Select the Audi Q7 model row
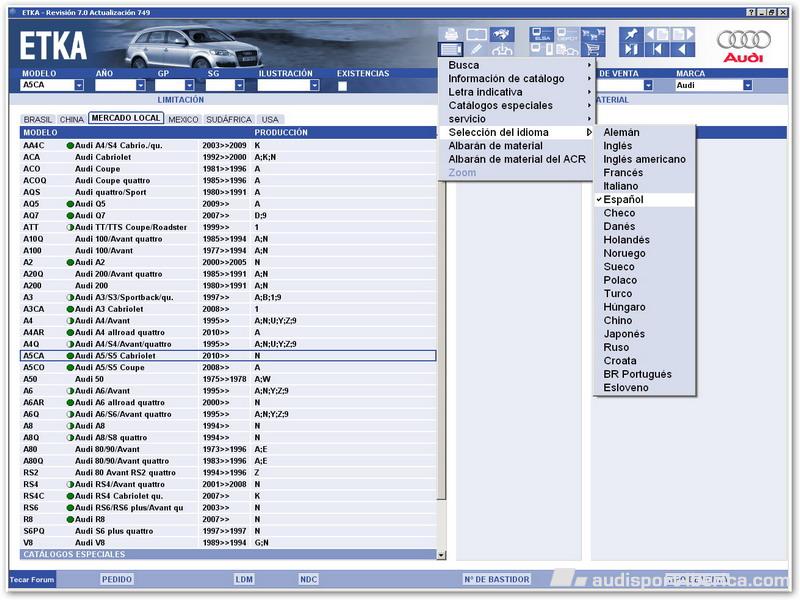The width and height of the screenshot is (800, 600). click(228, 216)
